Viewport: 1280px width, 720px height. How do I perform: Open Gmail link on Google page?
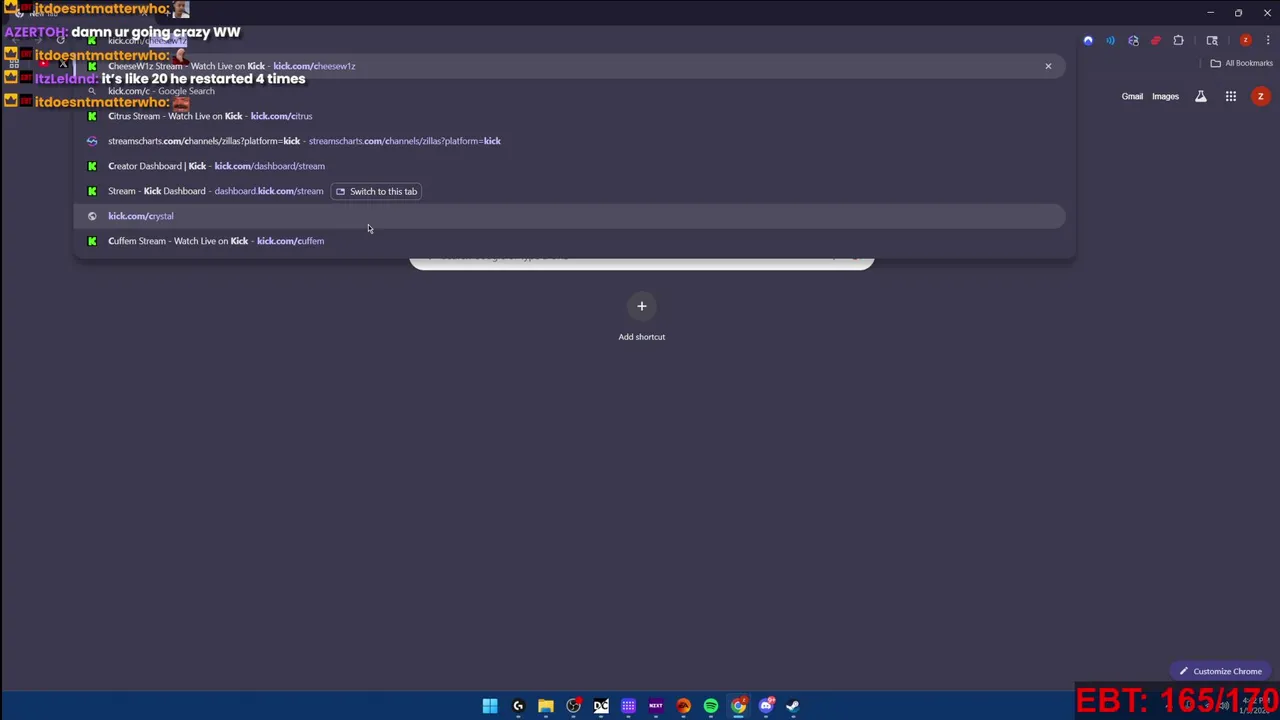1132,97
